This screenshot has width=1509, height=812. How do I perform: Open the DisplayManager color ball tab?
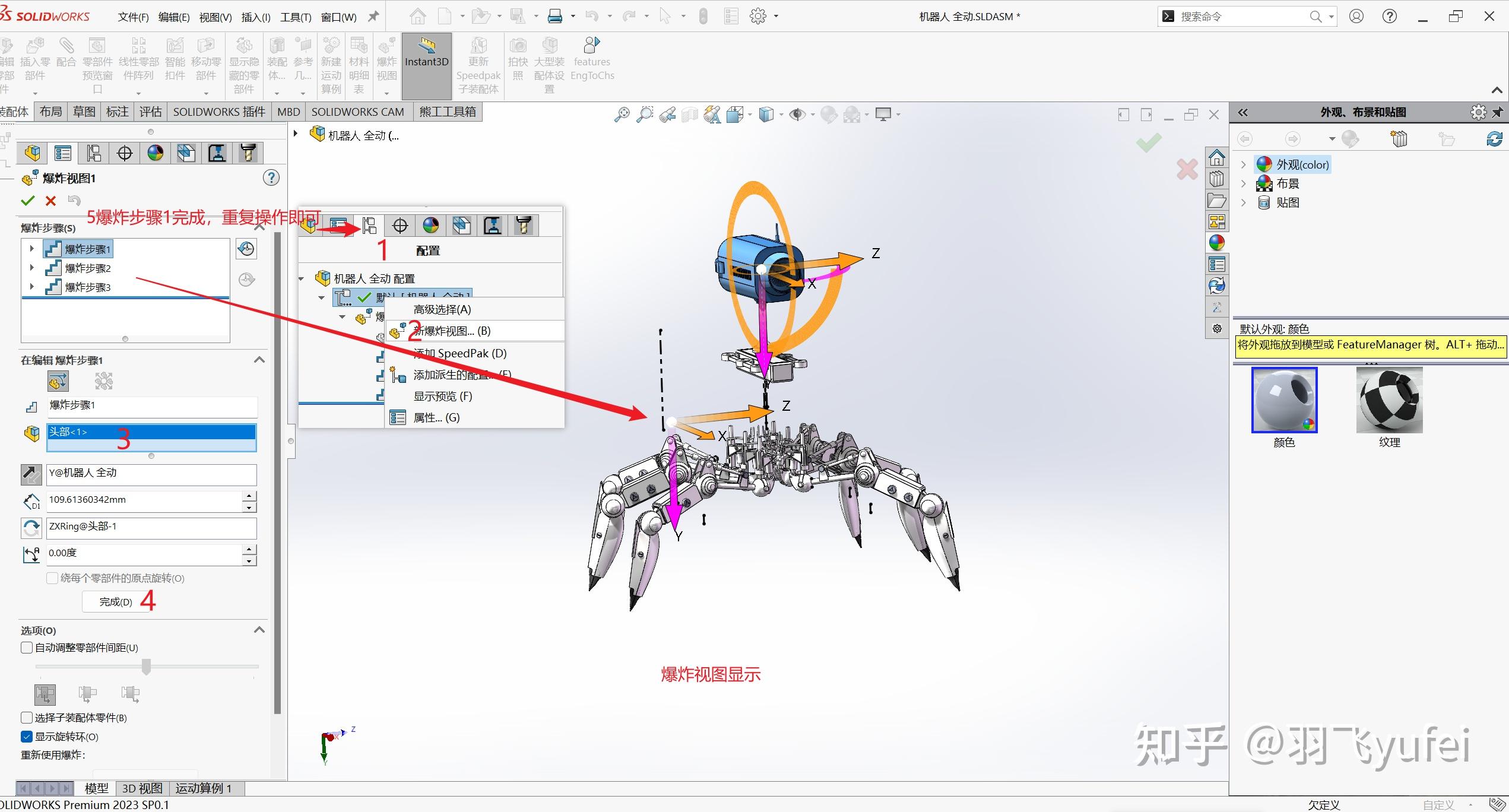click(x=156, y=153)
